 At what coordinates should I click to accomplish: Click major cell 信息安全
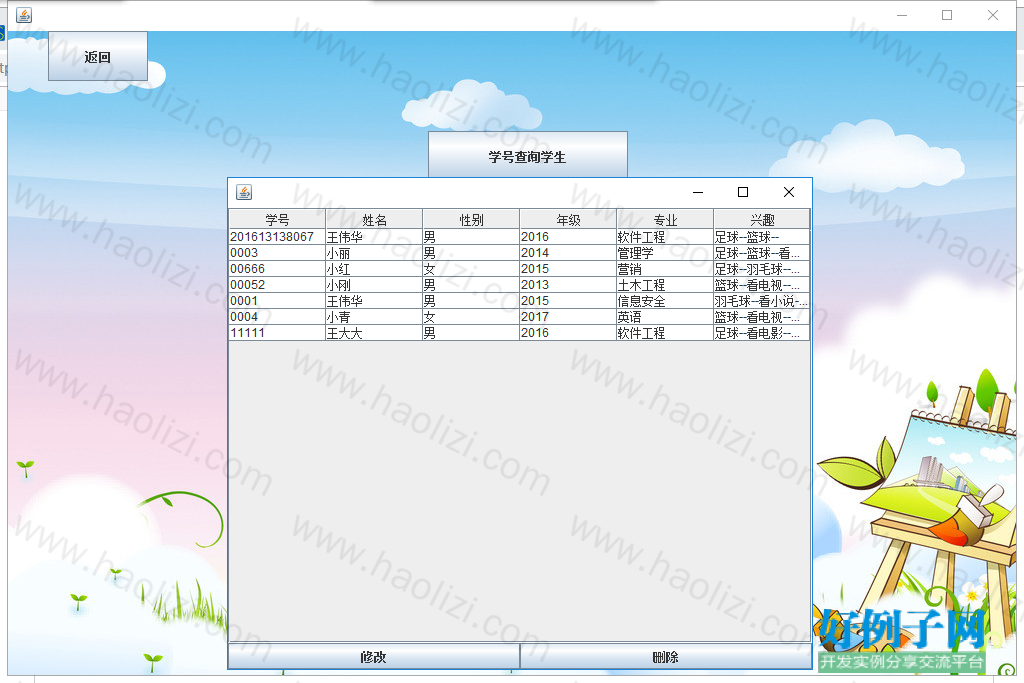coord(665,300)
